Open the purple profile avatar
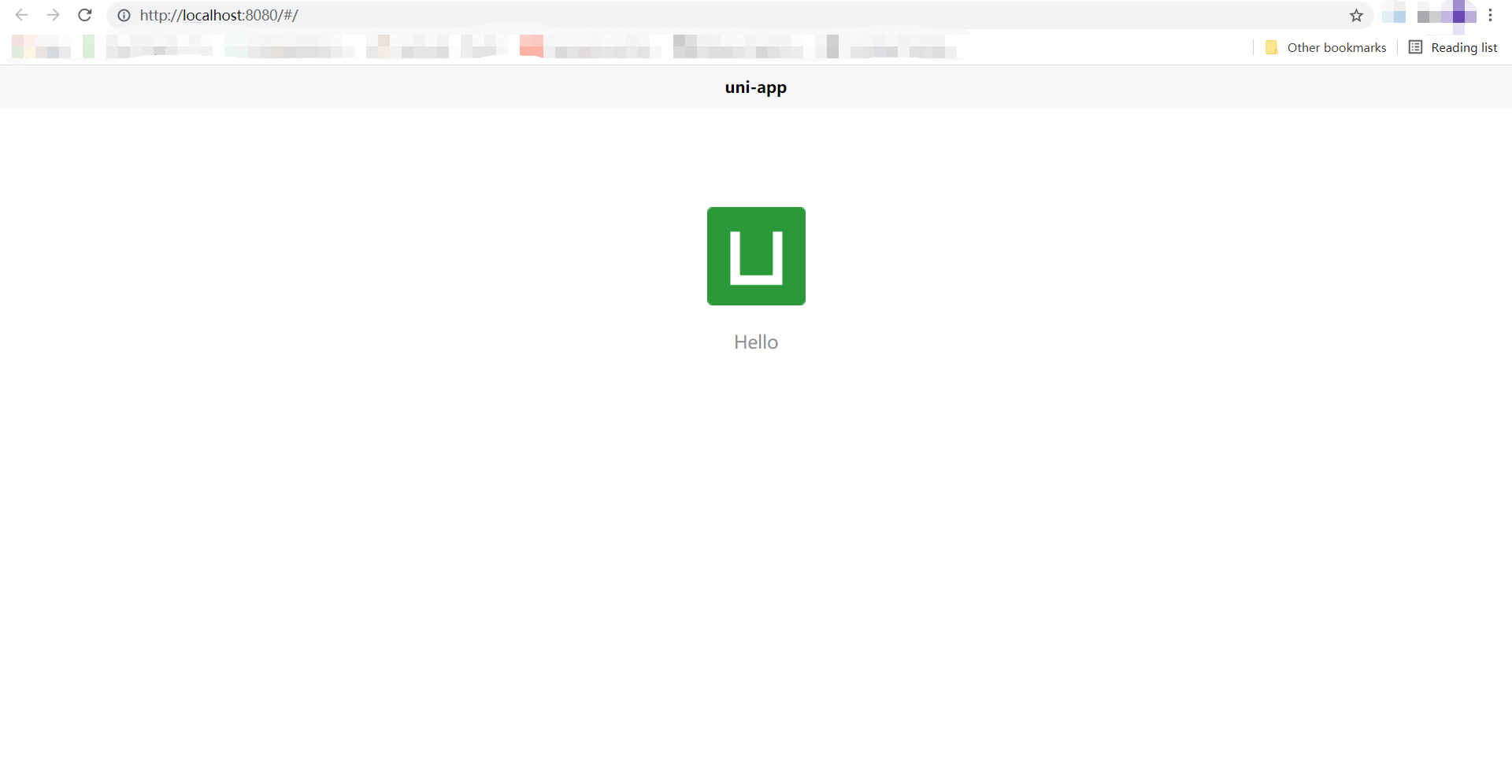This screenshot has width=1512, height=784. coord(1459,15)
